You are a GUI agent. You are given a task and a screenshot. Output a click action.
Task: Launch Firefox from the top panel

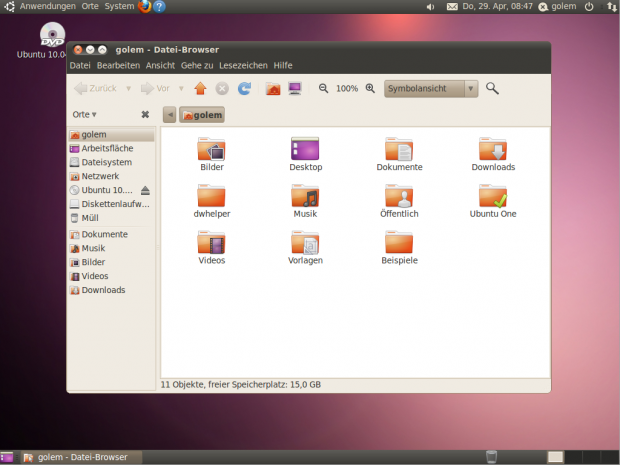[145, 6]
